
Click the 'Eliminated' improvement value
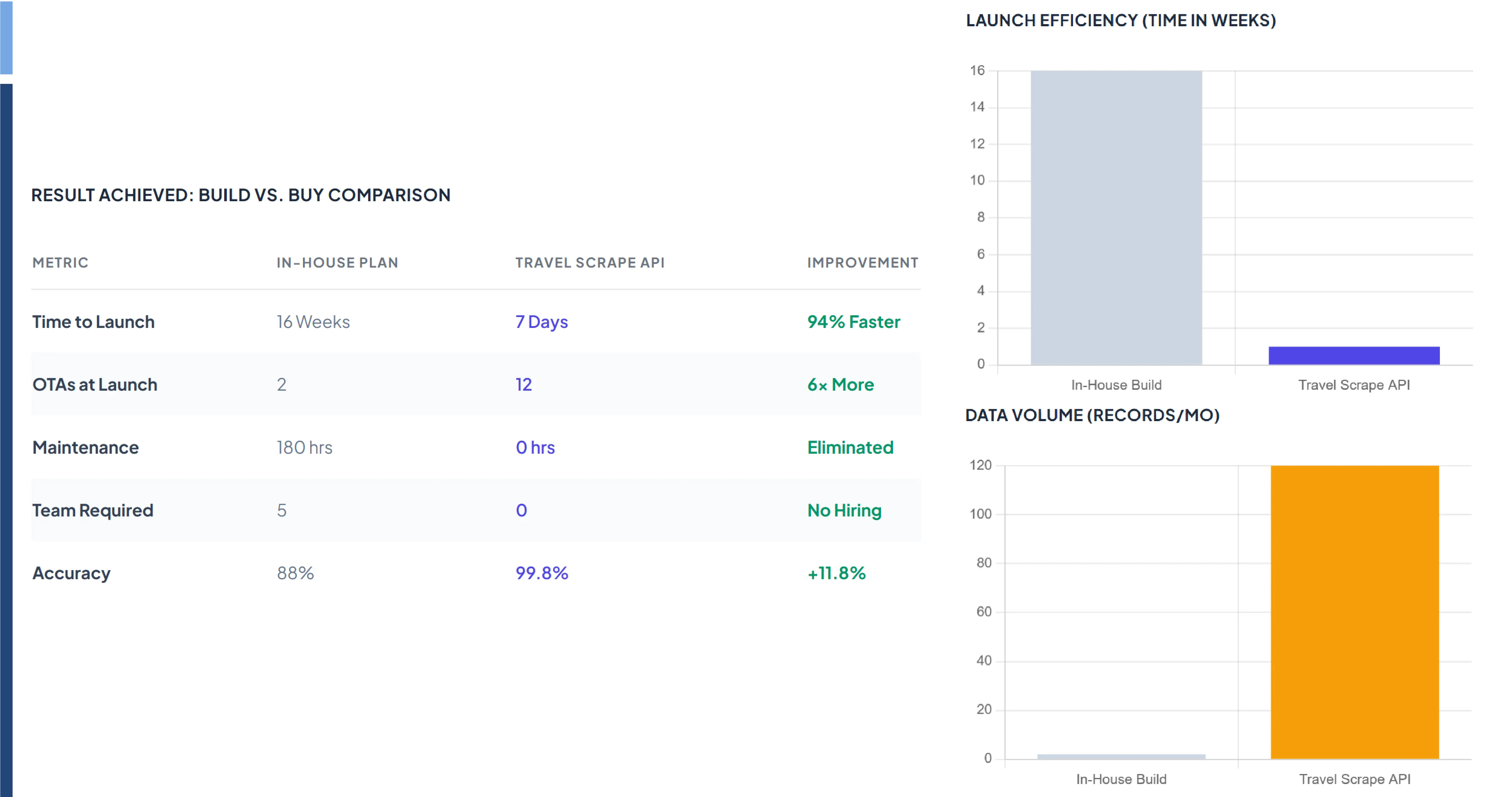point(851,447)
